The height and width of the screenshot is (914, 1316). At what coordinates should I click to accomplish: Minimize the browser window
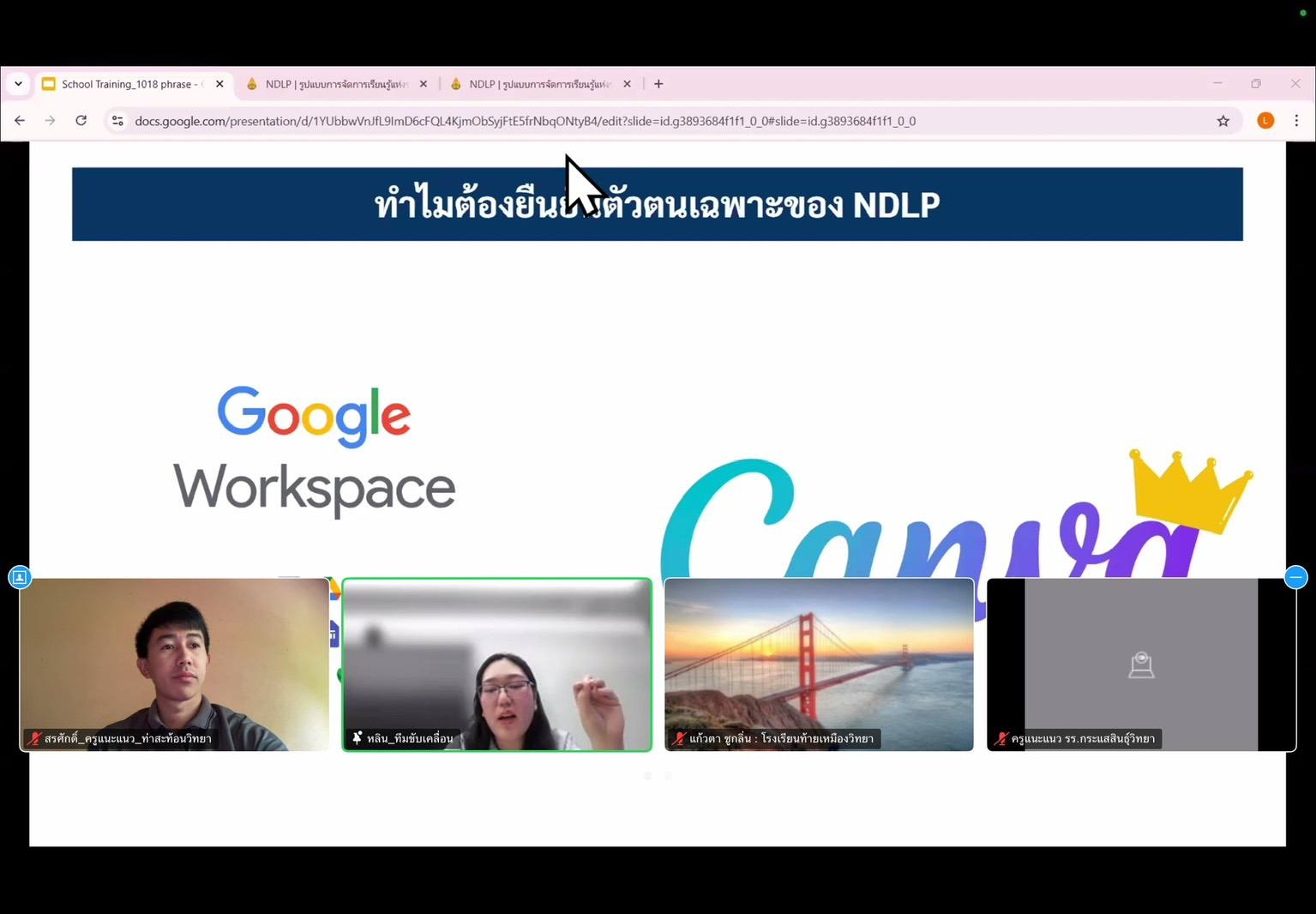pyautogui.click(x=1217, y=83)
